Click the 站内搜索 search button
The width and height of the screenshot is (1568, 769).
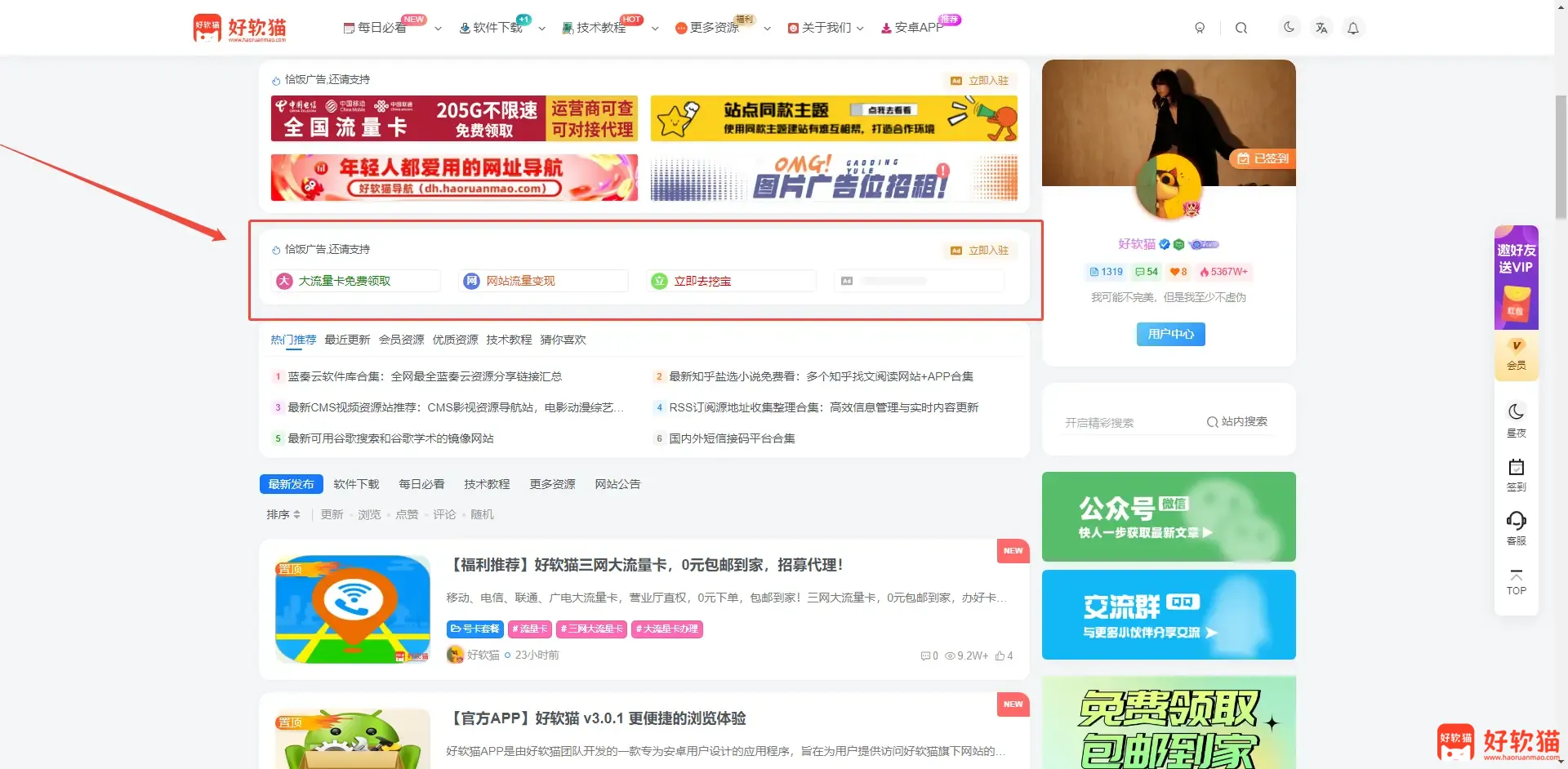(x=1237, y=422)
